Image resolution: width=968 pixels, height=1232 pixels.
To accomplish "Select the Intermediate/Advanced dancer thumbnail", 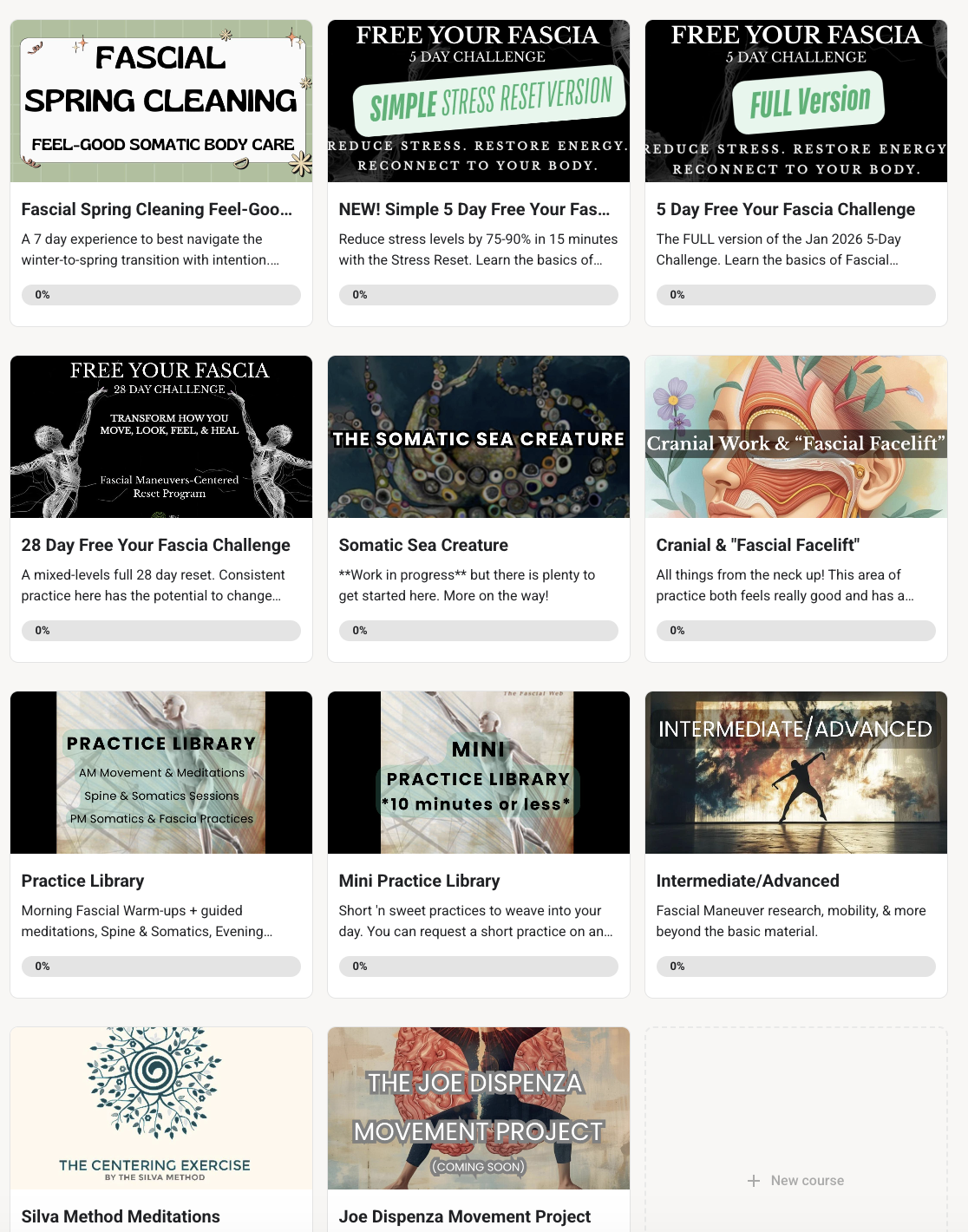I will [x=796, y=773].
